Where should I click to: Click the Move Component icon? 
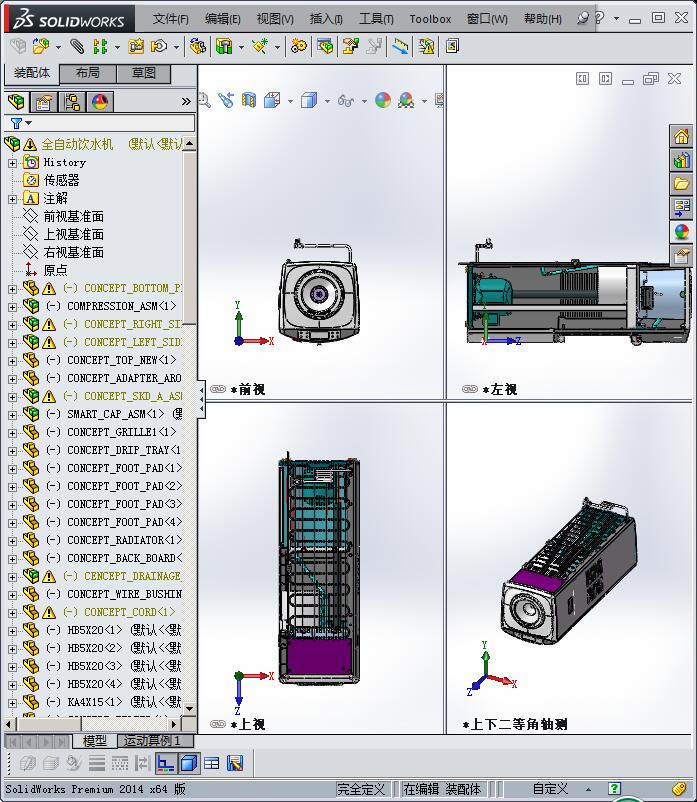159,47
